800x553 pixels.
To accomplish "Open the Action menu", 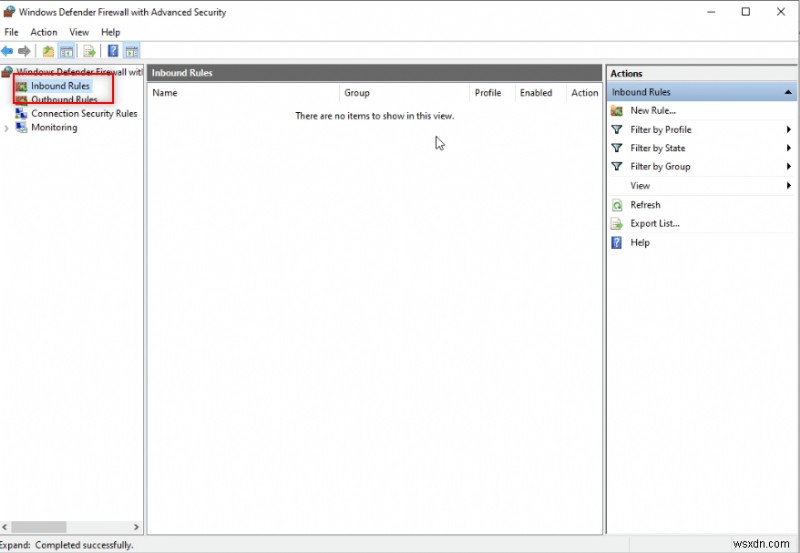I will coord(44,32).
